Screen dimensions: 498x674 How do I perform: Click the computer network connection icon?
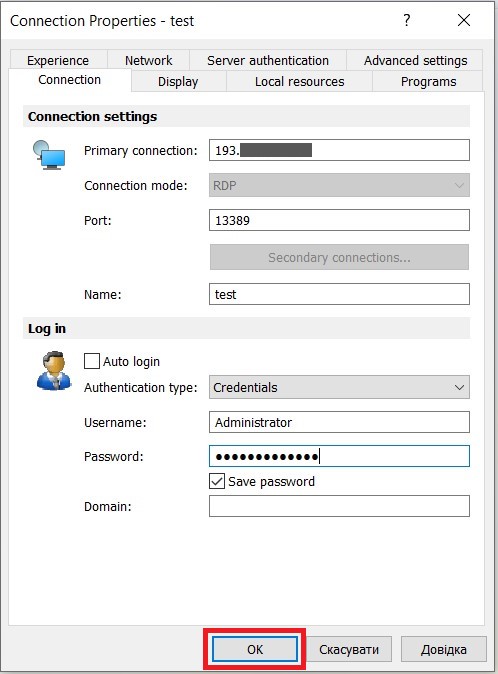point(49,155)
